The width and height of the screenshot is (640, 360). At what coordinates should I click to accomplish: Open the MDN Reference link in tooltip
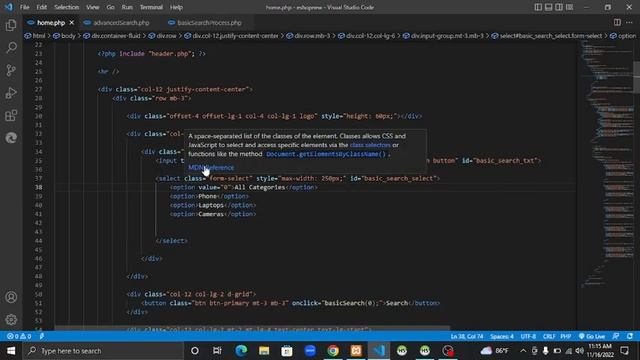pos(211,167)
